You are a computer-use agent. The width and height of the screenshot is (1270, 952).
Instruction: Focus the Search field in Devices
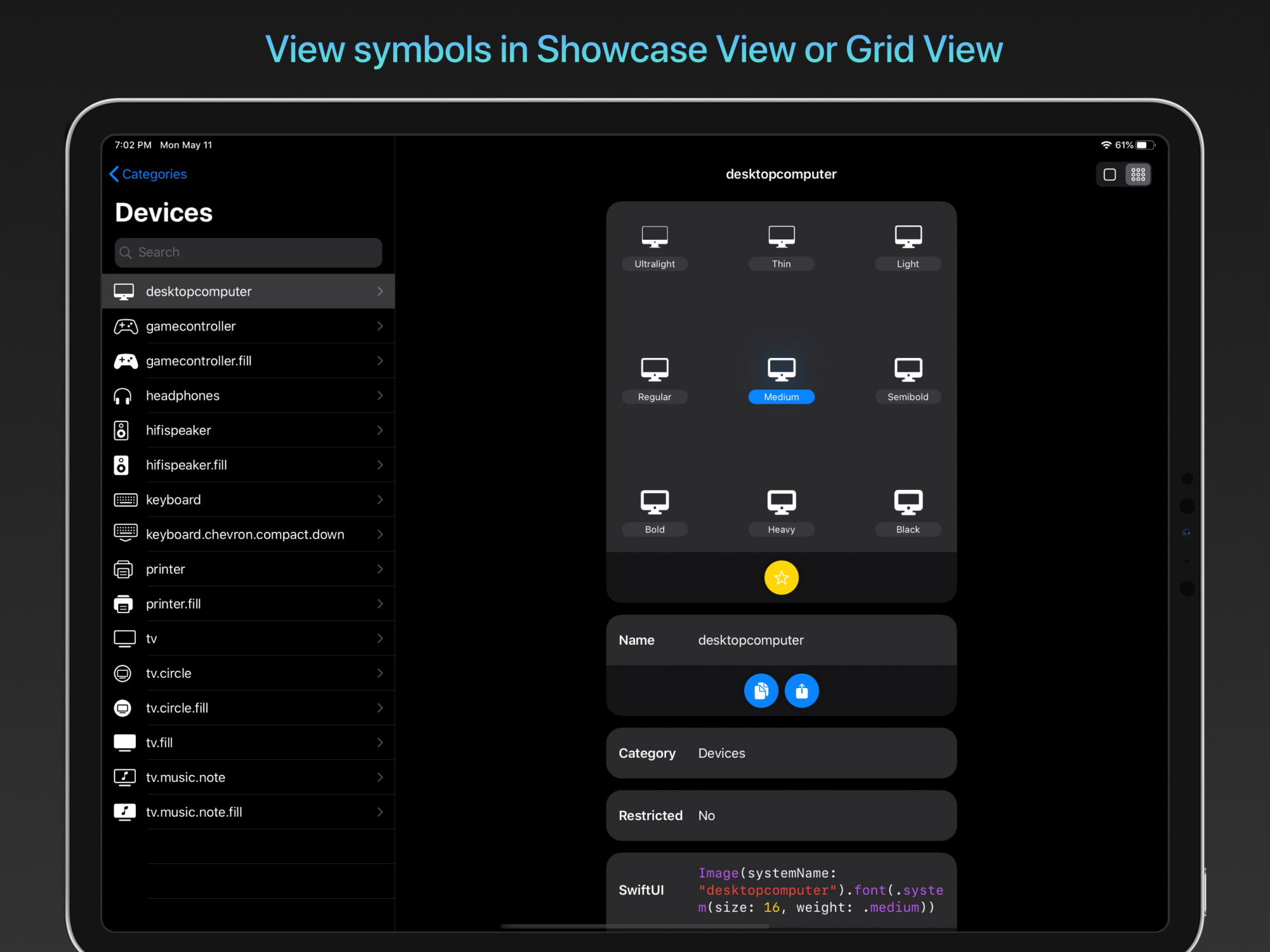point(248,252)
